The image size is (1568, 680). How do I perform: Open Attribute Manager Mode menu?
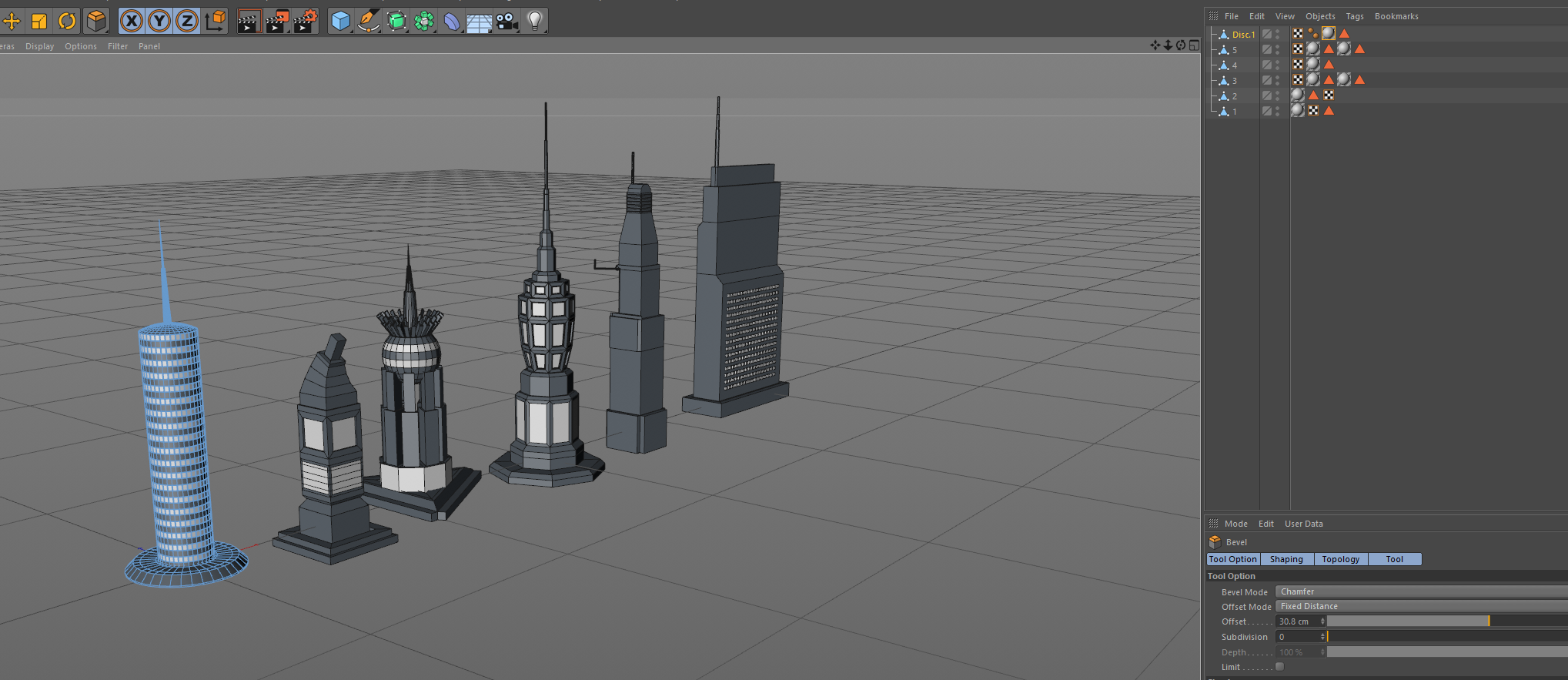[x=1236, y=524]
